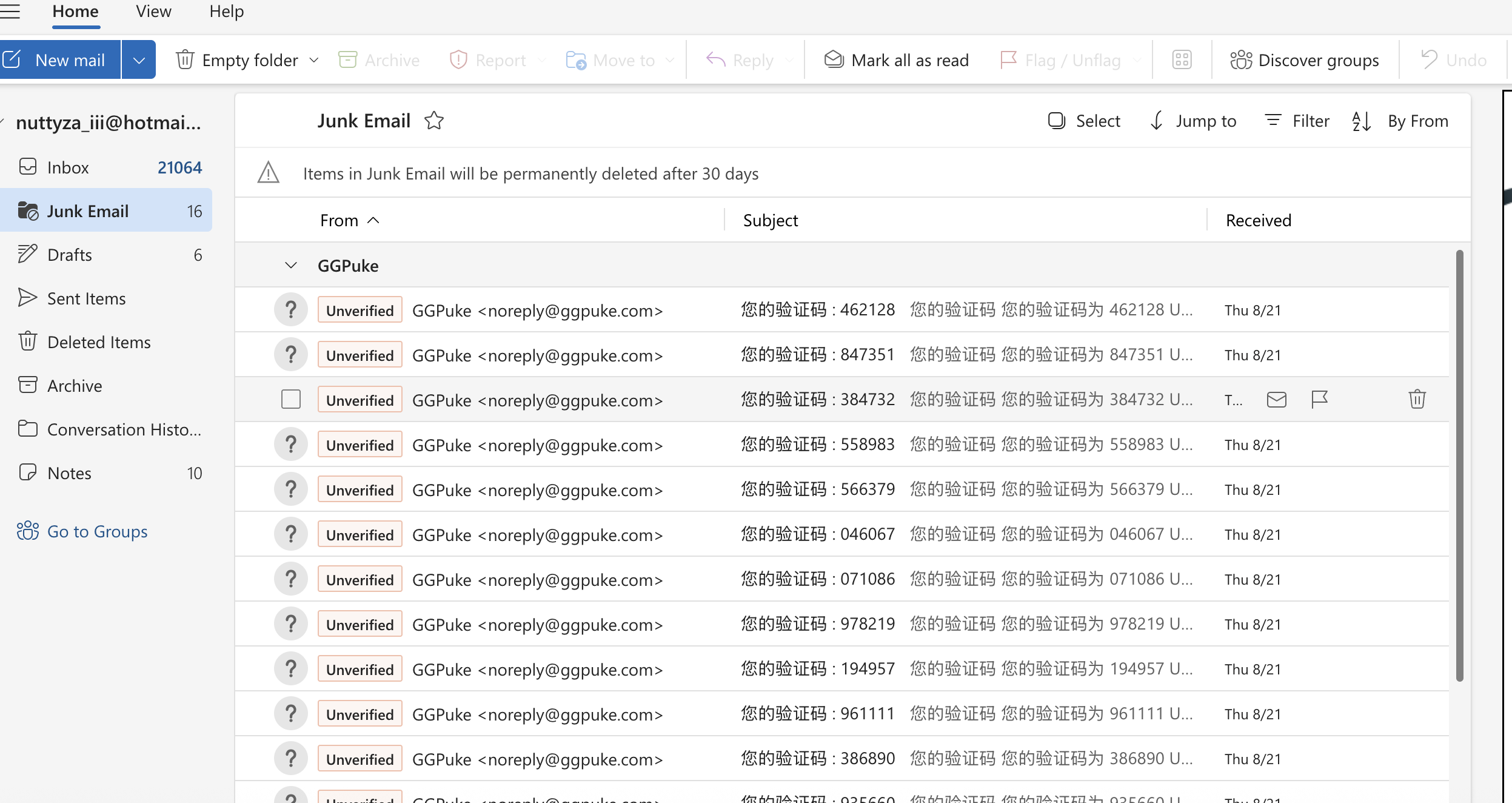Image resolution: width=1512 pixels, height=803 pixels.
Task: Open the New mail dropdown arrow
Action: 139,60
